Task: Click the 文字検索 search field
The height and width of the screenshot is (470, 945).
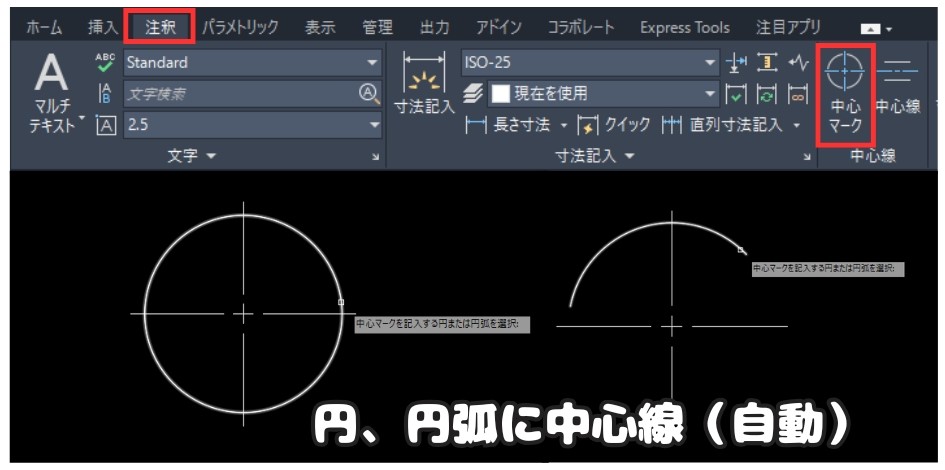Action: click(x=241, y=94)
